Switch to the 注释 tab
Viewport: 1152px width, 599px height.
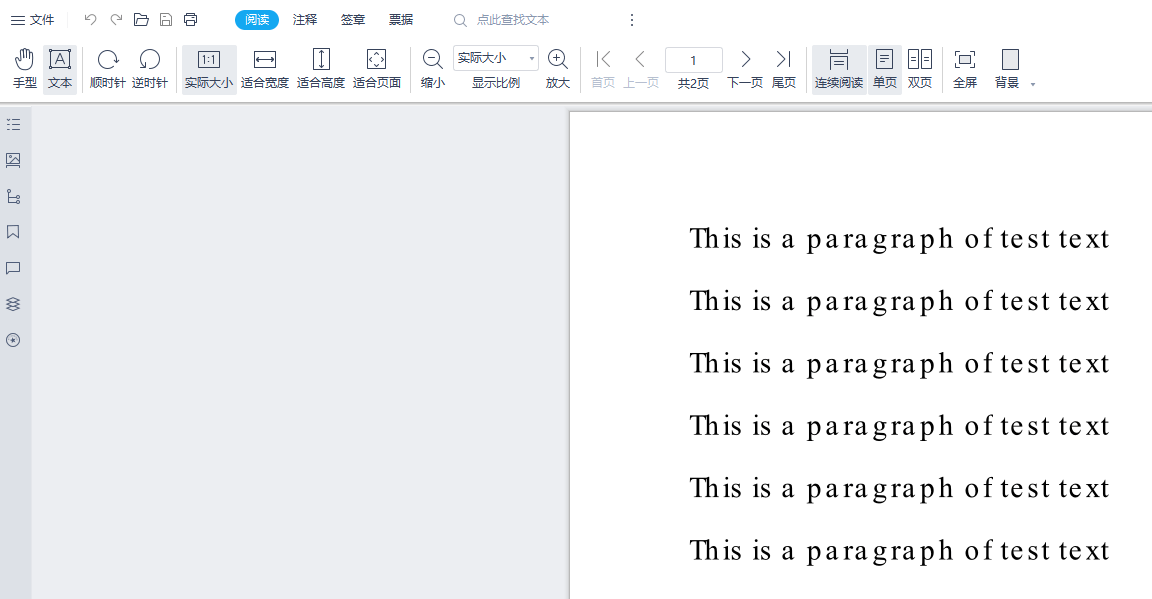305,20
